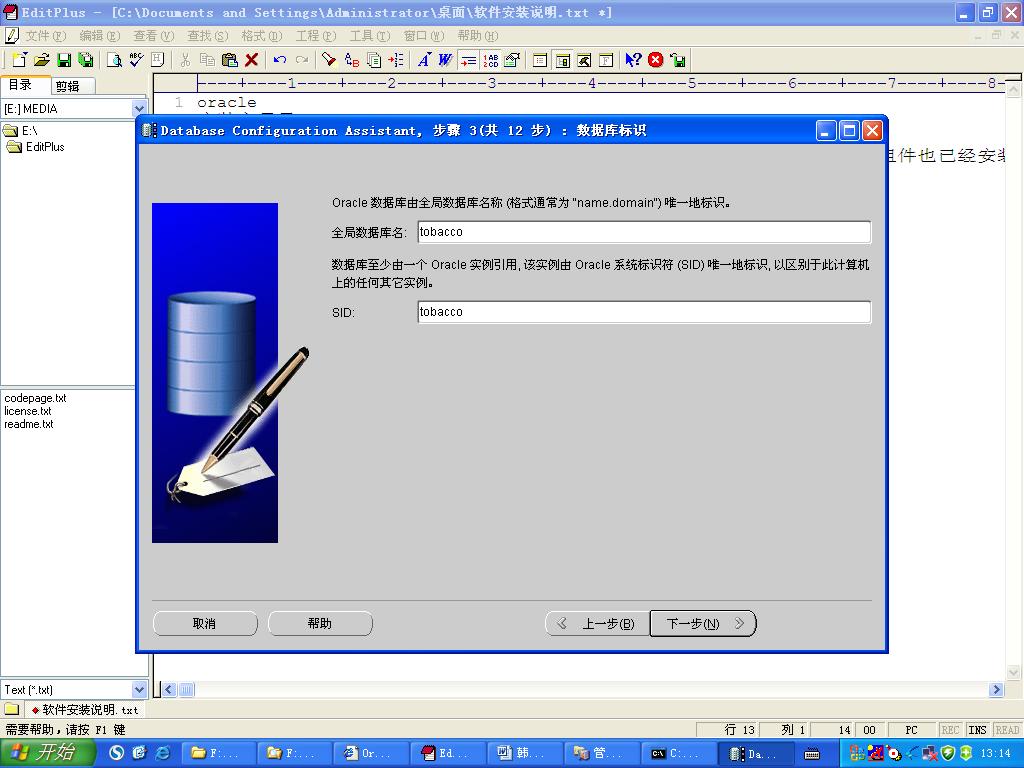The image size is (1024, 768).
Task: Open the 工具(T) menu
Action: point(369,36)
